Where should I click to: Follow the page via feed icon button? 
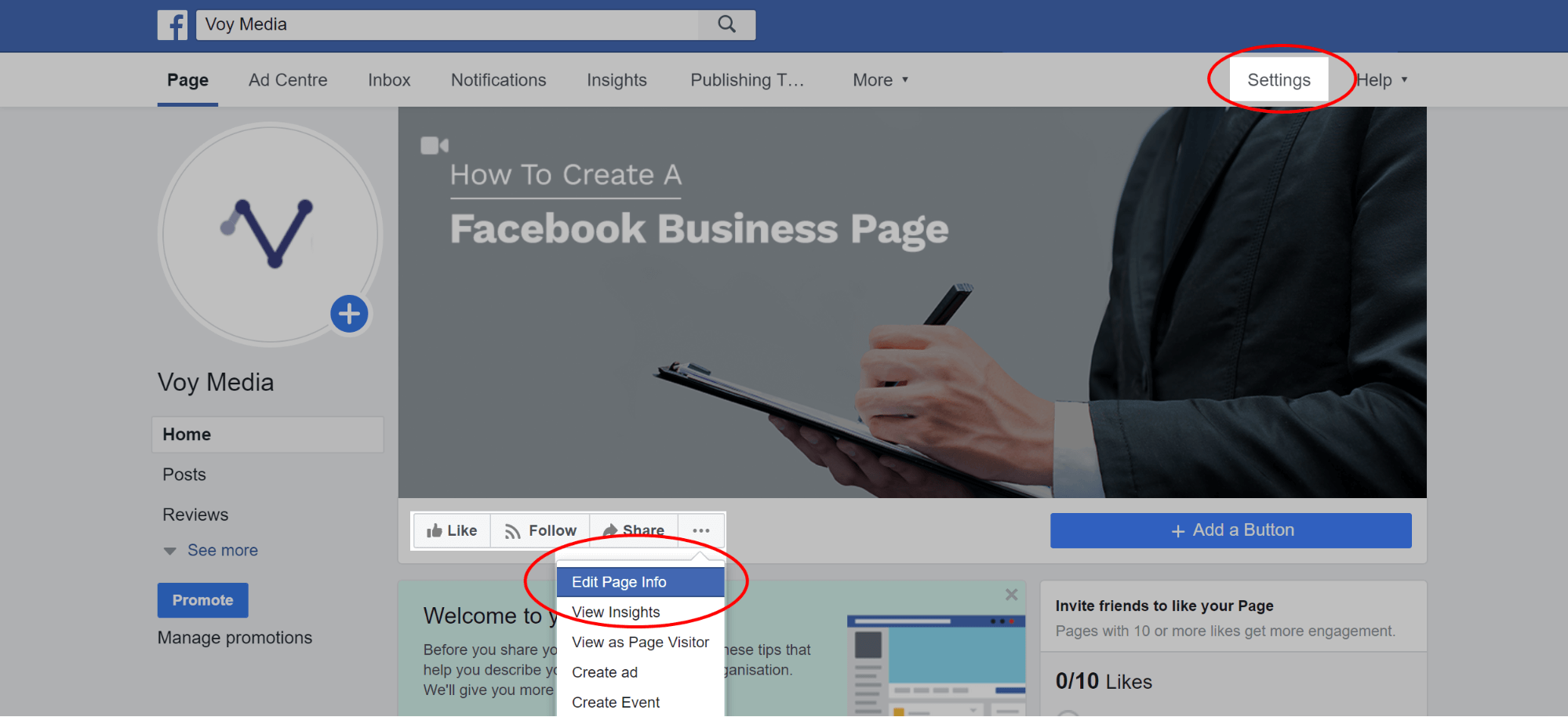tap(540, 531)
